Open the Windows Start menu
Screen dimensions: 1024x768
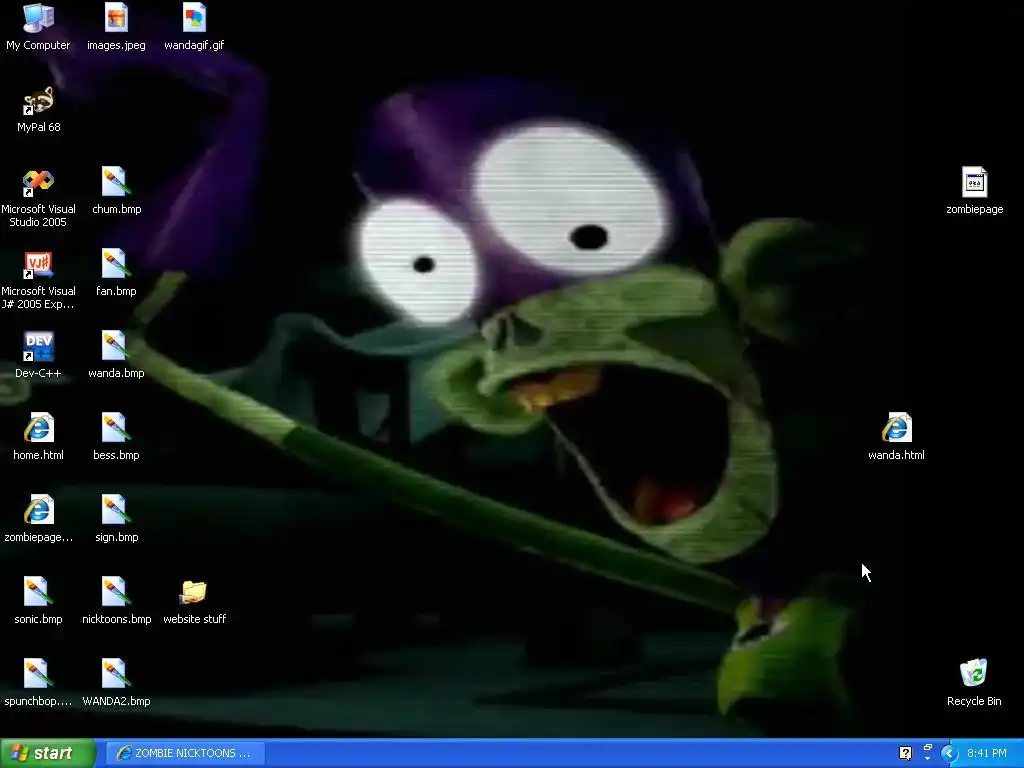[x=48, y=753]
